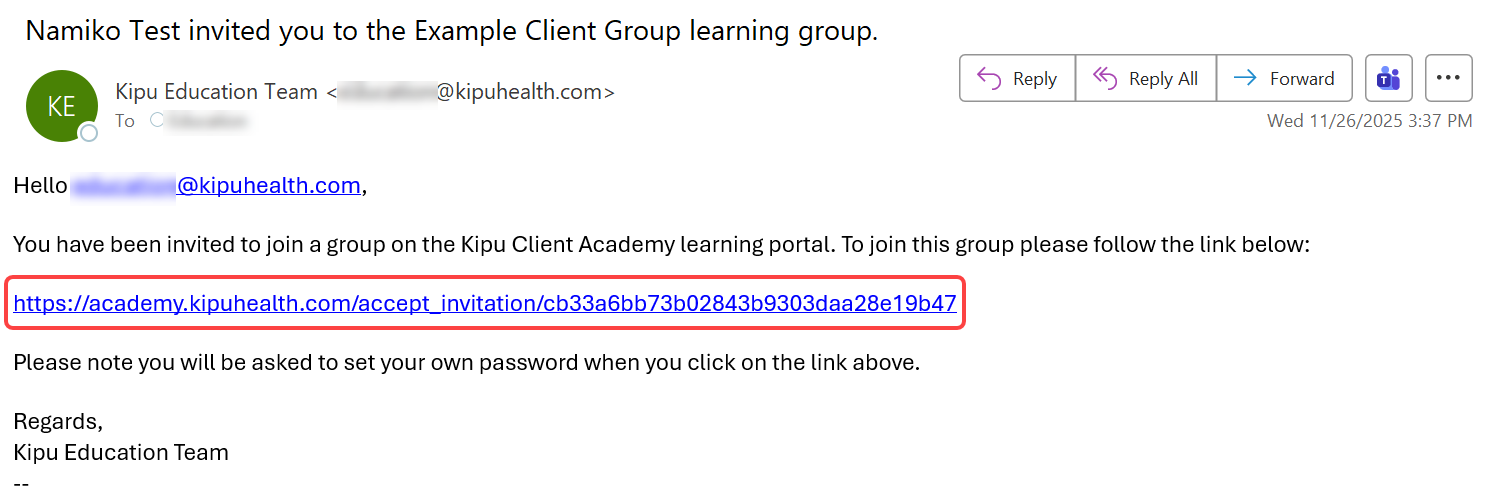Click the presence status dot on the avatar

pos(89,132)
